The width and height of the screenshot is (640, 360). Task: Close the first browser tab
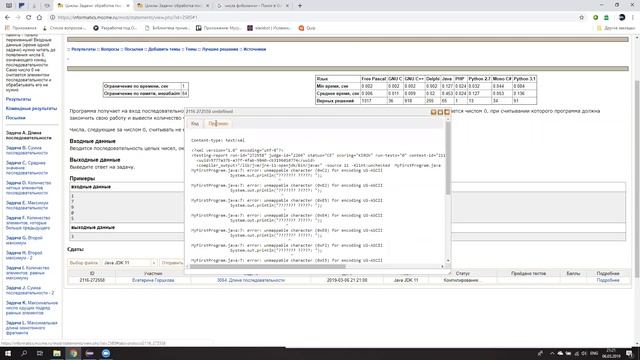click(x=128, y=6)
